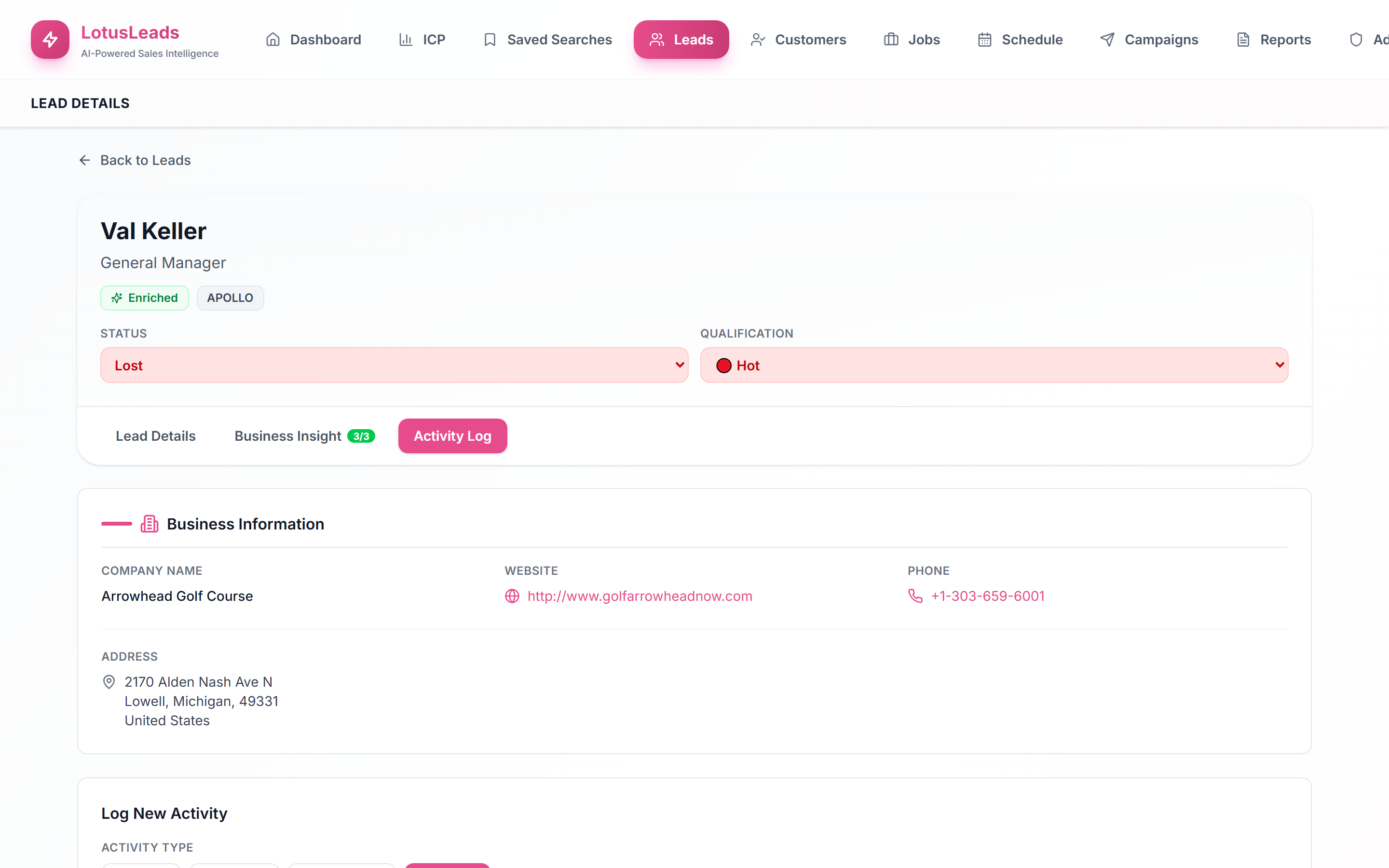The width and height of the screenshot is (1389, 868).
Task: Click the Log New Activity heading
Action: [164, 814]
